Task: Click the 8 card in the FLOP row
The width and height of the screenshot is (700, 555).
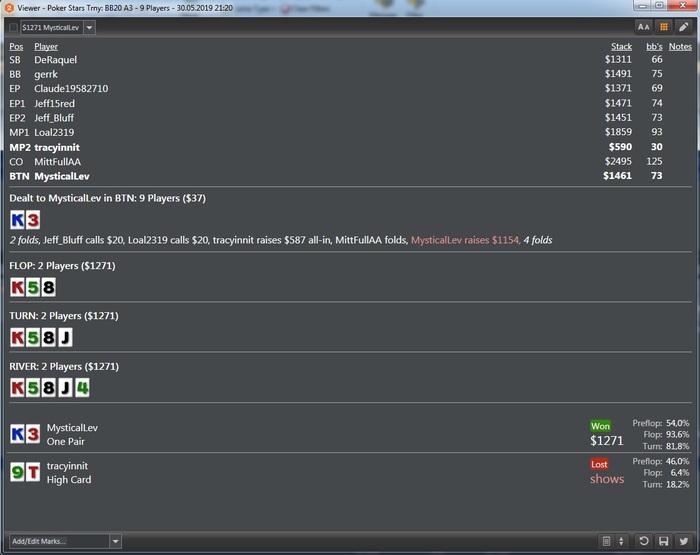Action: coord(49,288)
